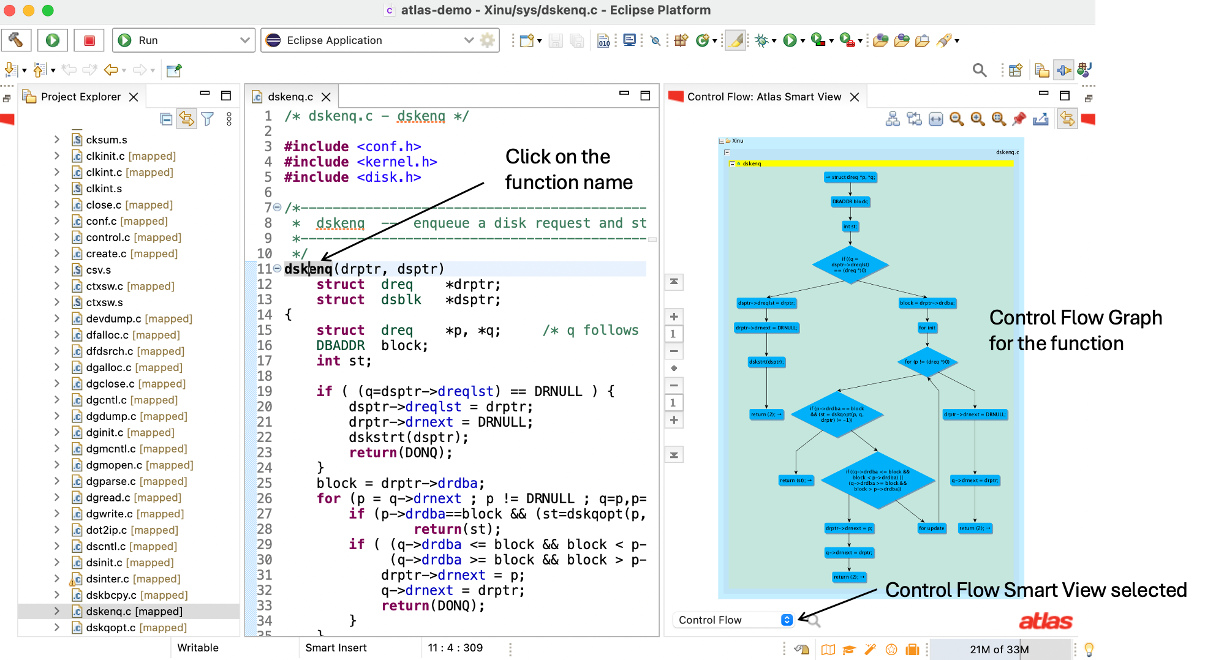Click the zoom out magnifier in Smart View
Screen dimensions: 1224x660
[x=957, y=119]
